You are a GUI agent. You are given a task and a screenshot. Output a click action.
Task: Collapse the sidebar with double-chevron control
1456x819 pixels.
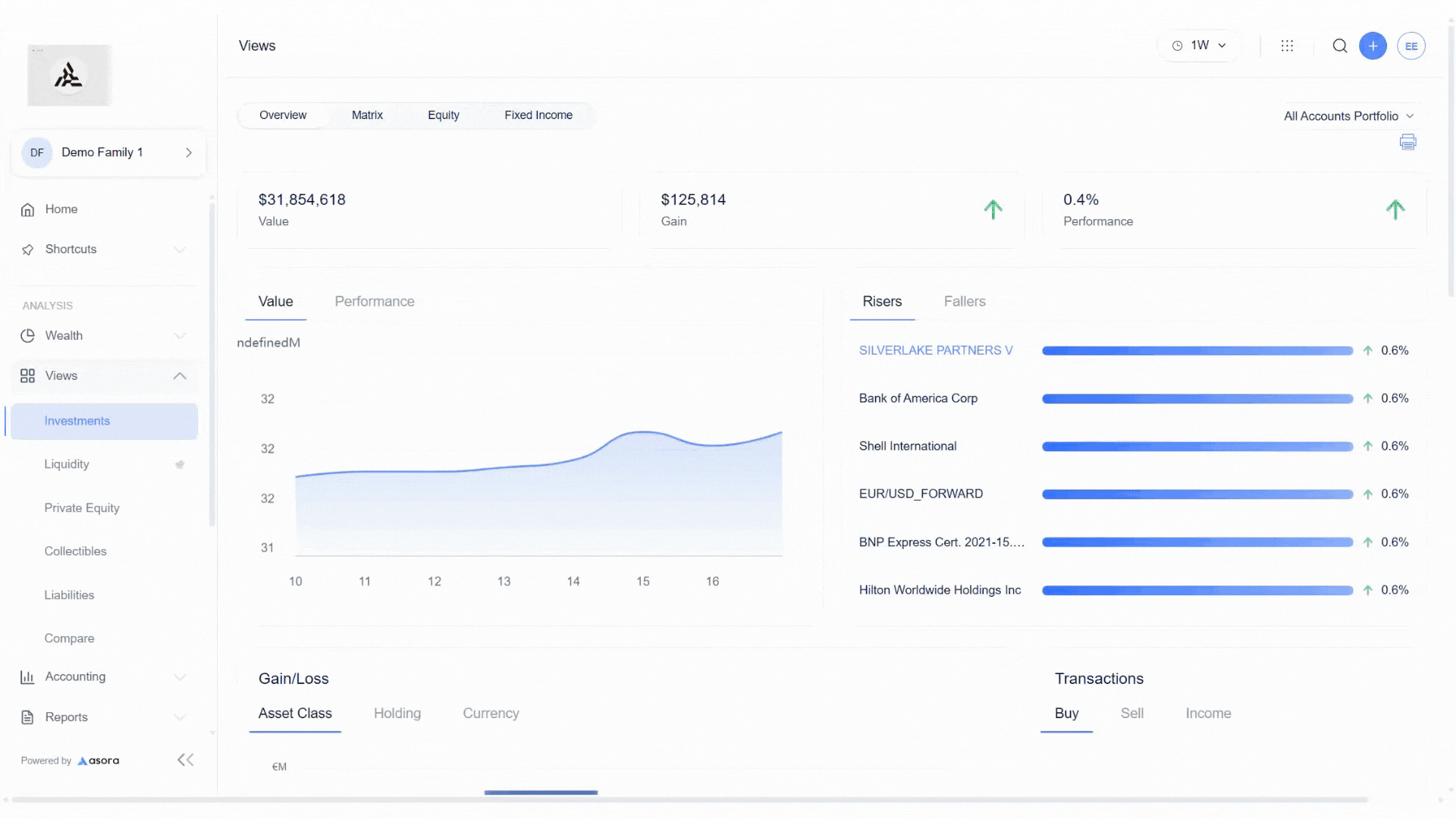coord(184,760)
